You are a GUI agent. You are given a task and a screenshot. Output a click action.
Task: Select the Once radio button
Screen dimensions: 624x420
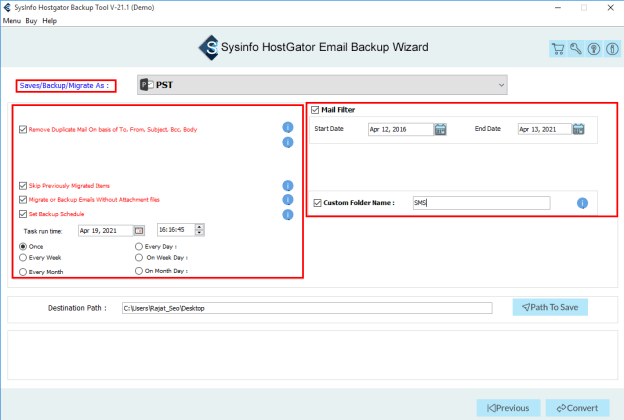click(x=23, y=246)
